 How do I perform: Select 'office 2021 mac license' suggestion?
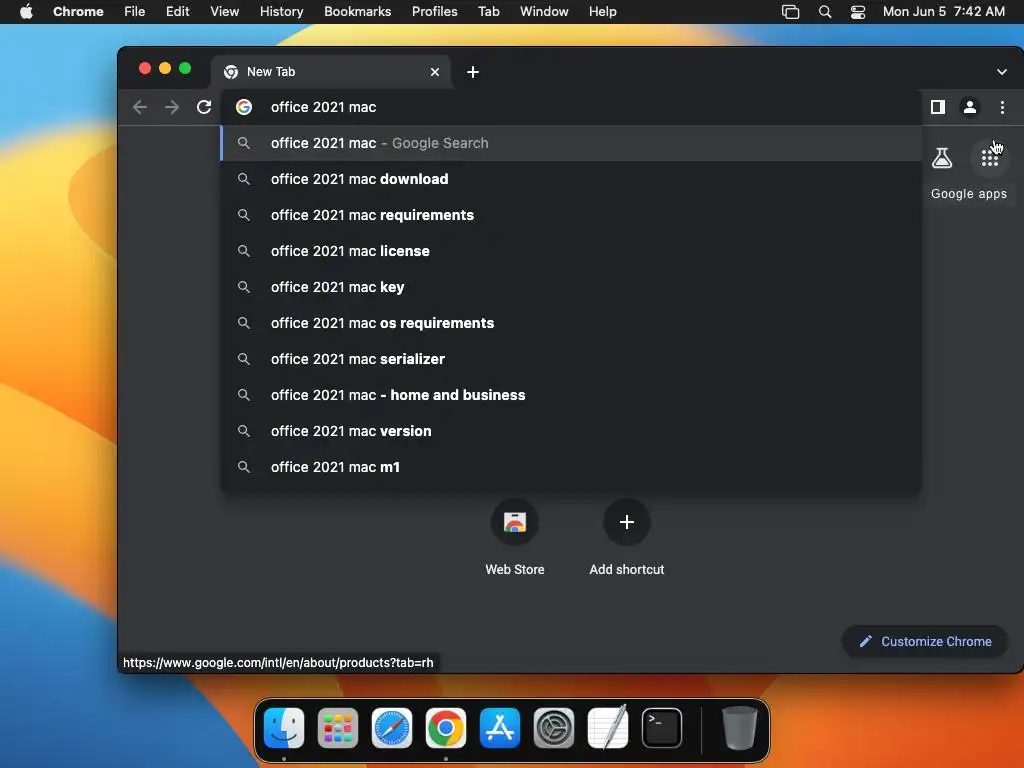[571, 251]
